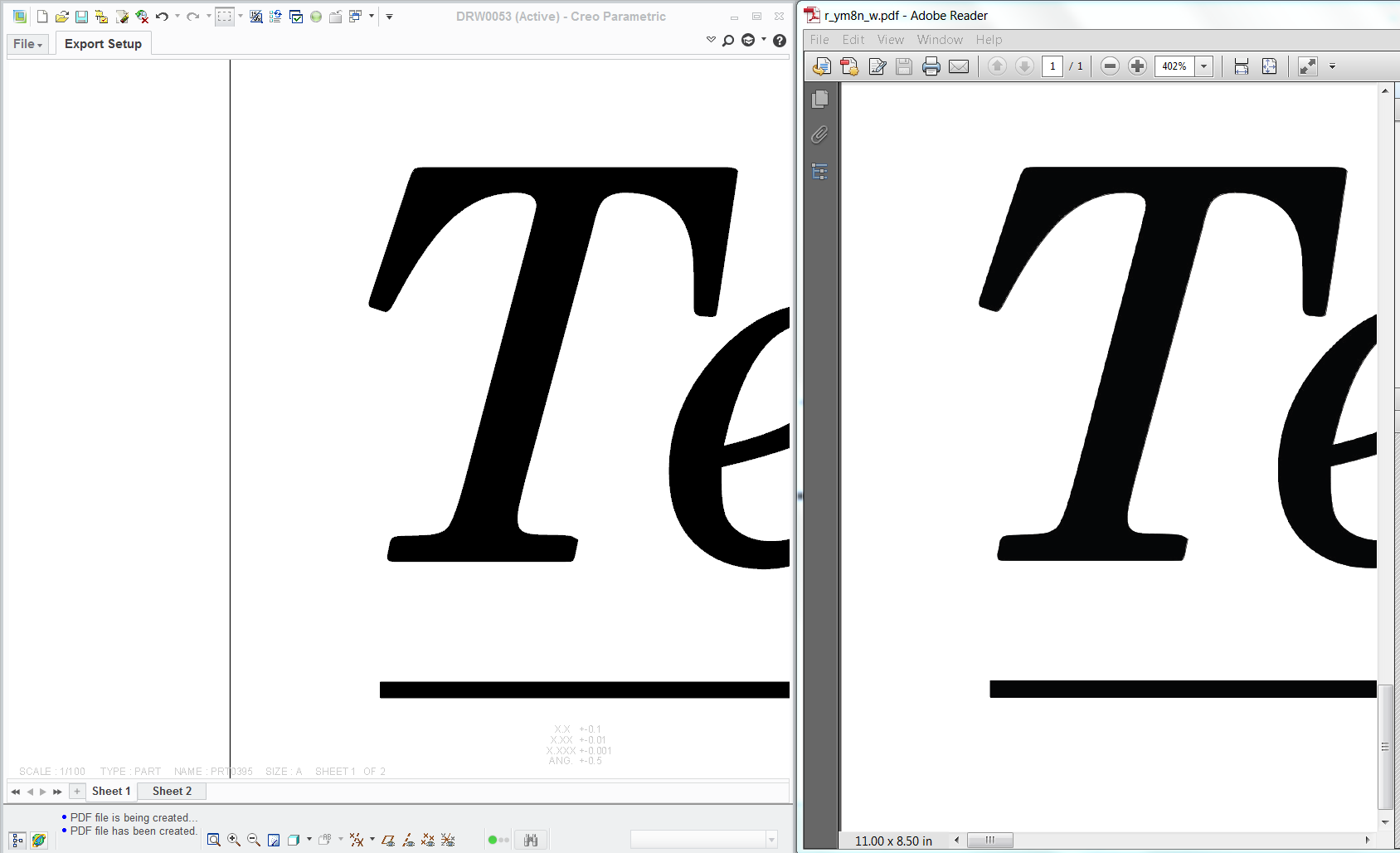Expand the Windows list dropdown arrow
The height and width of the screenshot is (853, 1400).
(x=372, y=17)
